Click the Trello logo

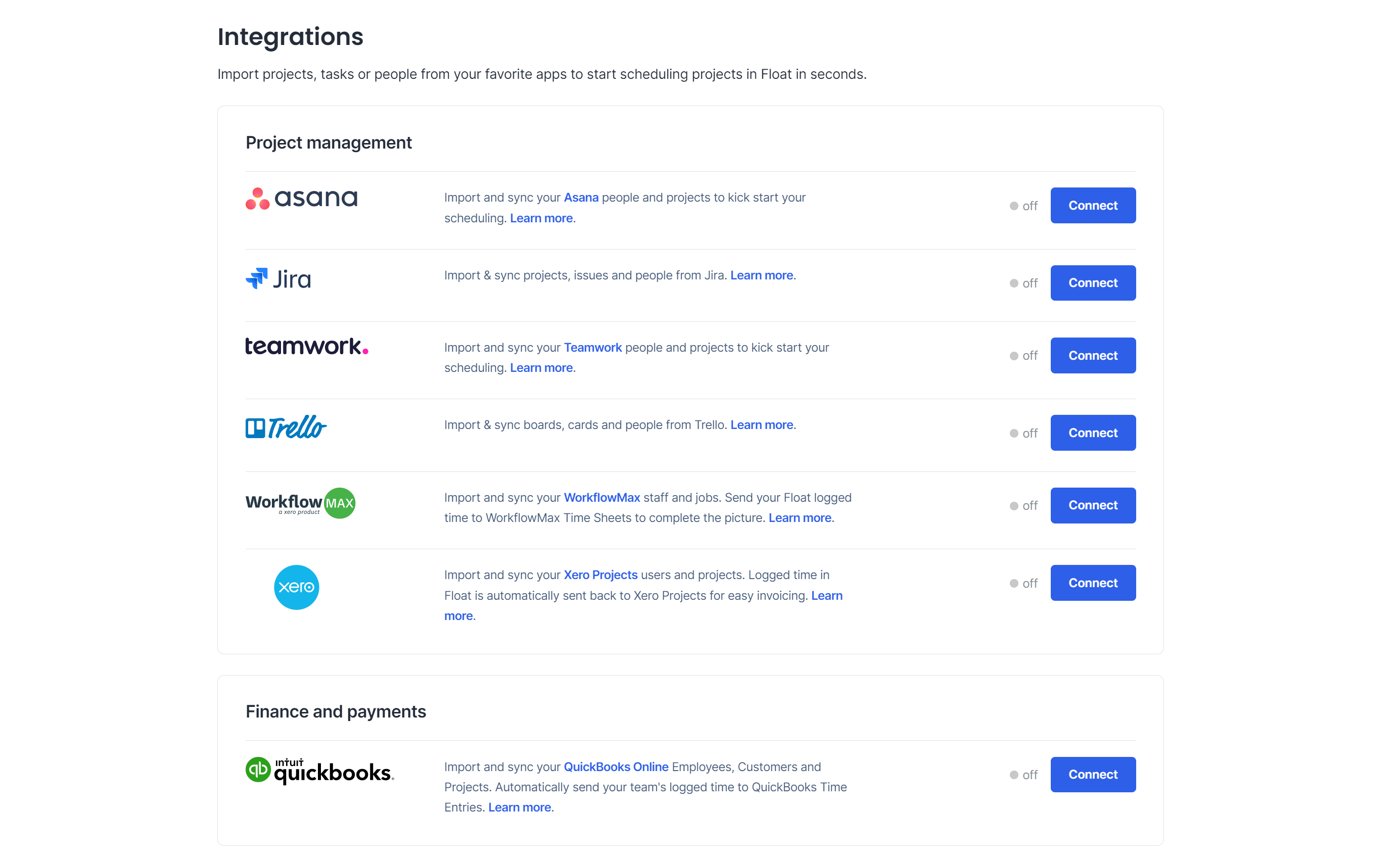click(x=286, y=427)
